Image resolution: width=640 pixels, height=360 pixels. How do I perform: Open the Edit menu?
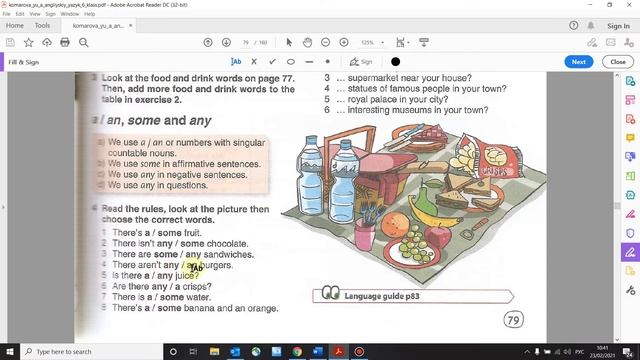point(20,14)
